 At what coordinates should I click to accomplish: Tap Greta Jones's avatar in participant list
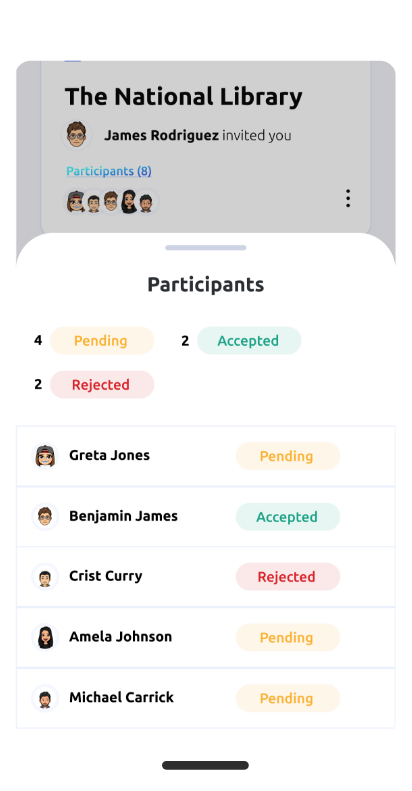[x=45, y=456]
